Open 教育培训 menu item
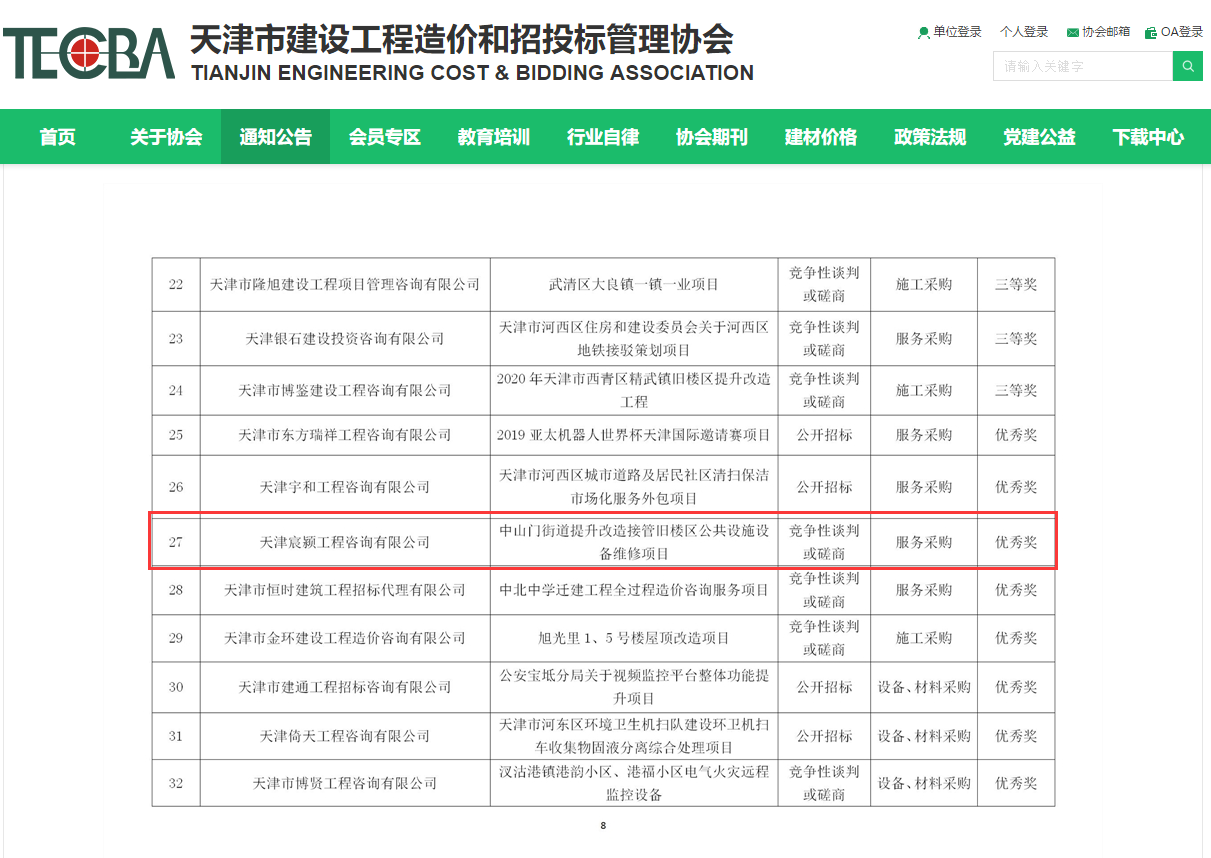Screen dimensions: 1211x858 [x=493, y=137]
